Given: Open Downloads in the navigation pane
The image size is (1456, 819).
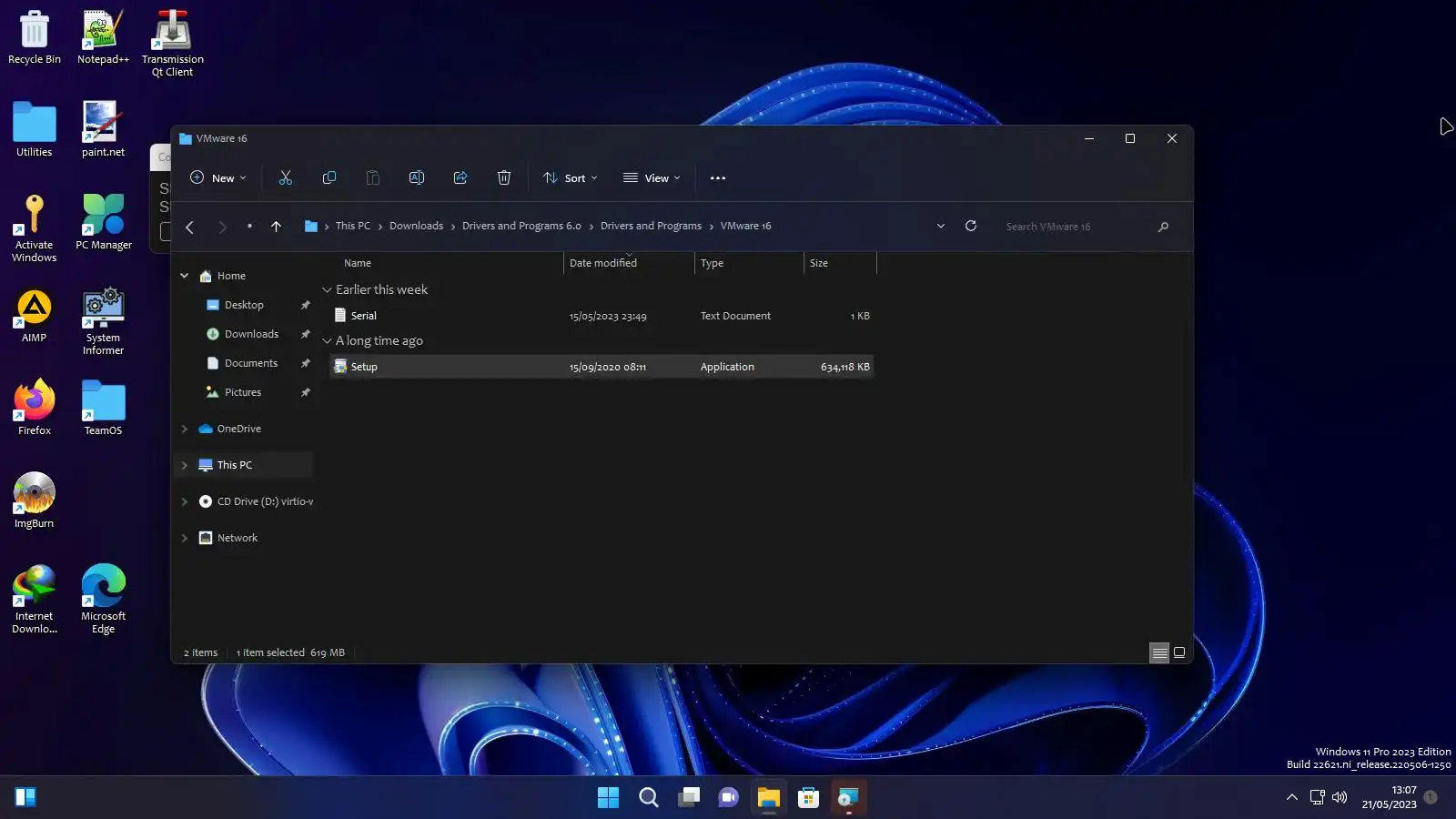Looking at the screenshot, I should coord(252,334).
